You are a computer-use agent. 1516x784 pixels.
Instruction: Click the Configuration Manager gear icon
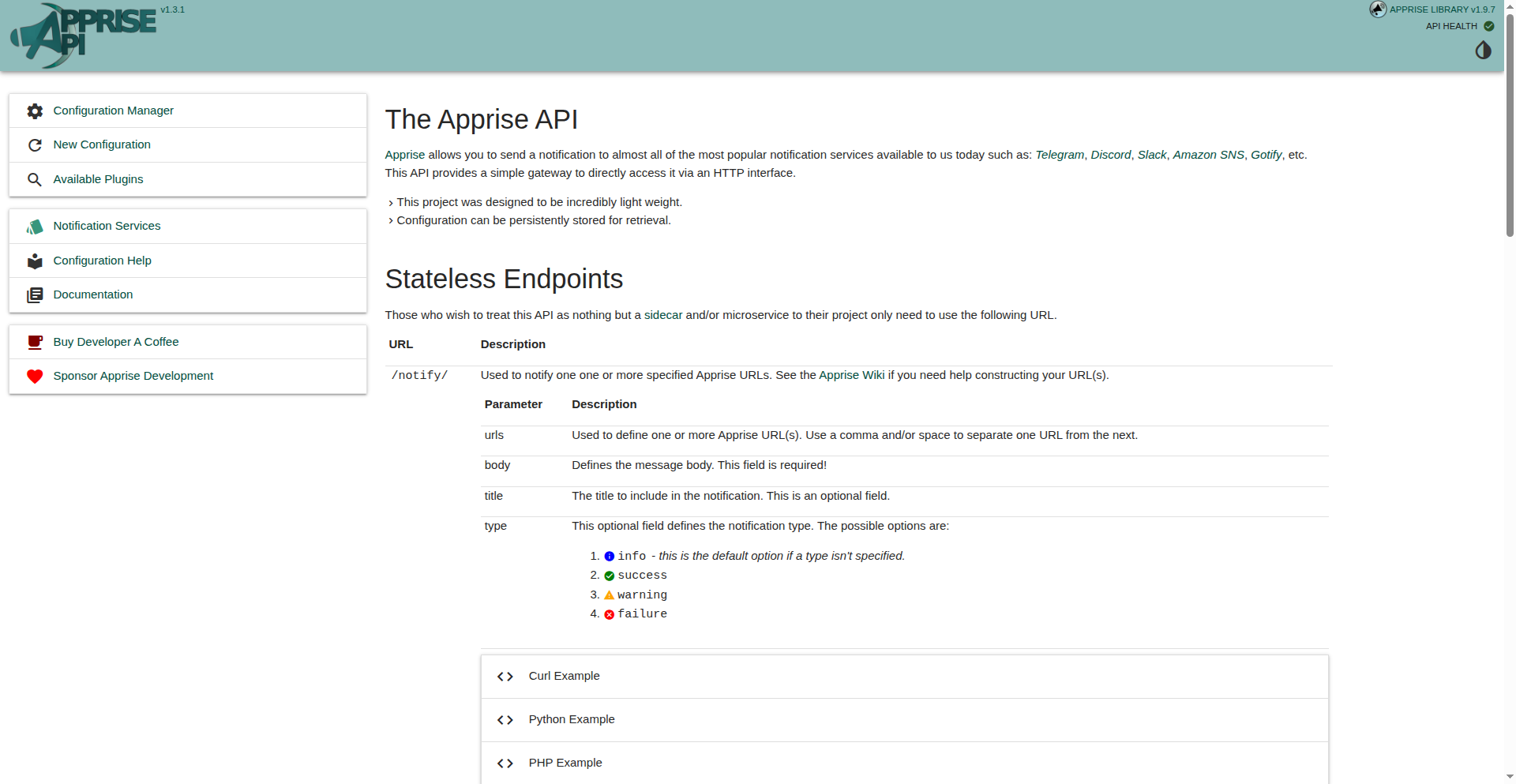[x=35, y=111]
